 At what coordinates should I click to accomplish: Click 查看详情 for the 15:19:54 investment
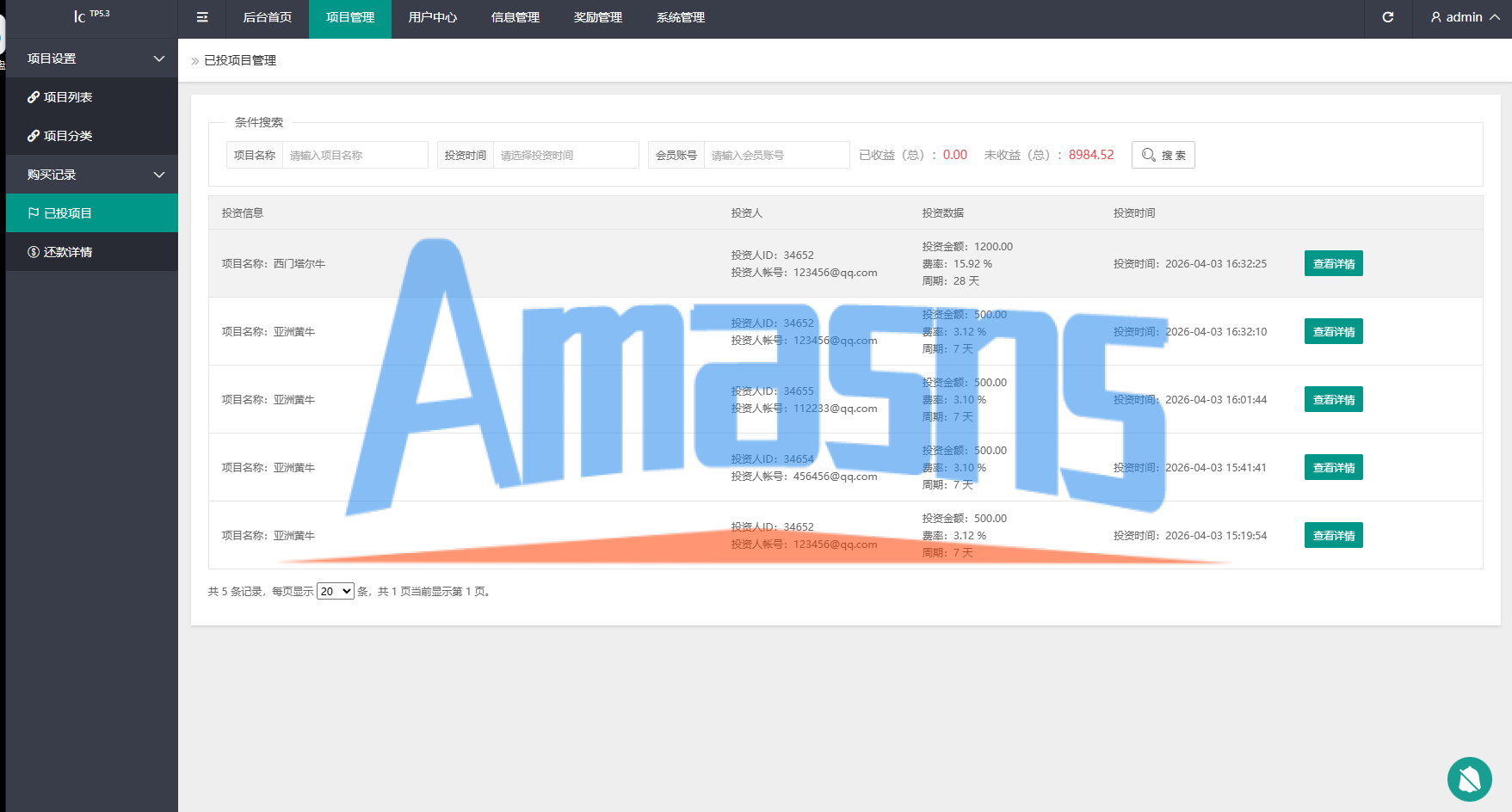[x=1334, y=535]
